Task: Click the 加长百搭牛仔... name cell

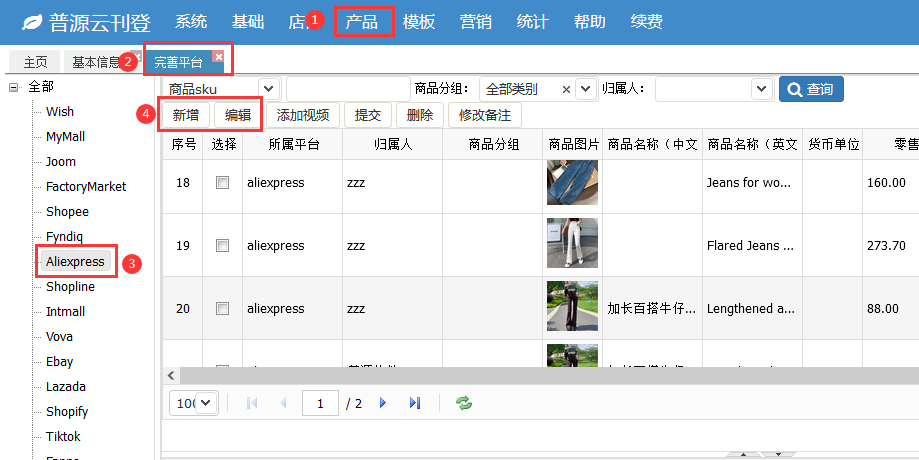Action: [x=652, y=308]
